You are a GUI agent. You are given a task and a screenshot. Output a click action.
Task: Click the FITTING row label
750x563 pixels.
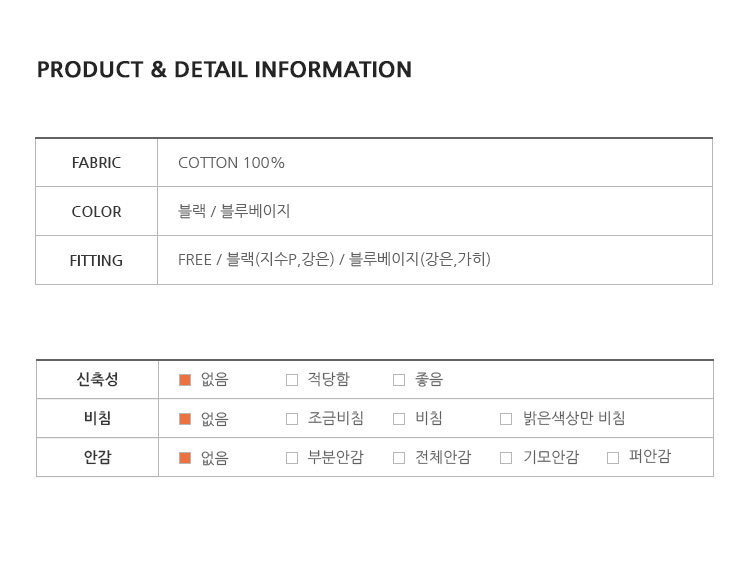(96, 260)
